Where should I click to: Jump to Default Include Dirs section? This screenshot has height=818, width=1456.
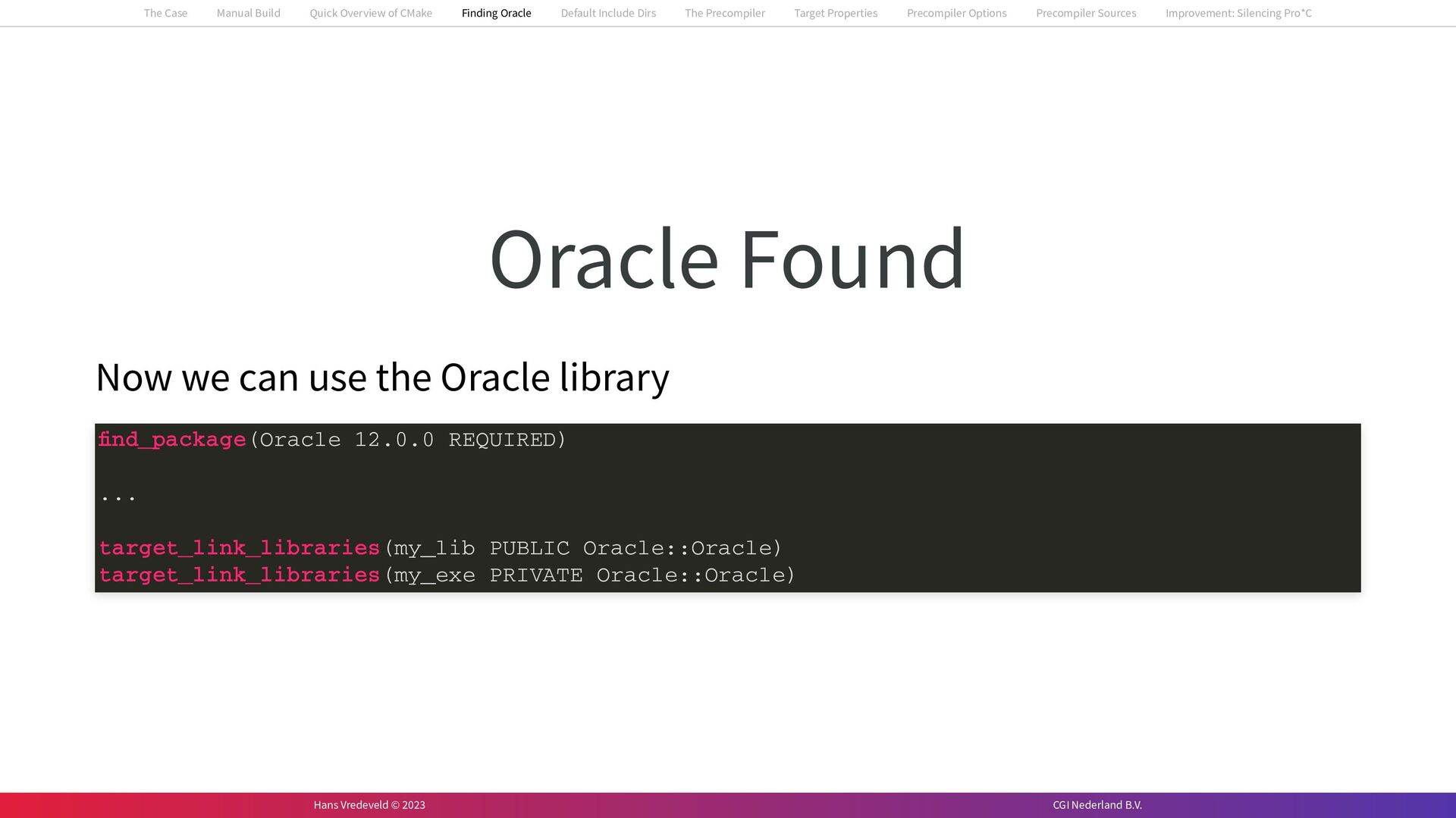[608, 13]
